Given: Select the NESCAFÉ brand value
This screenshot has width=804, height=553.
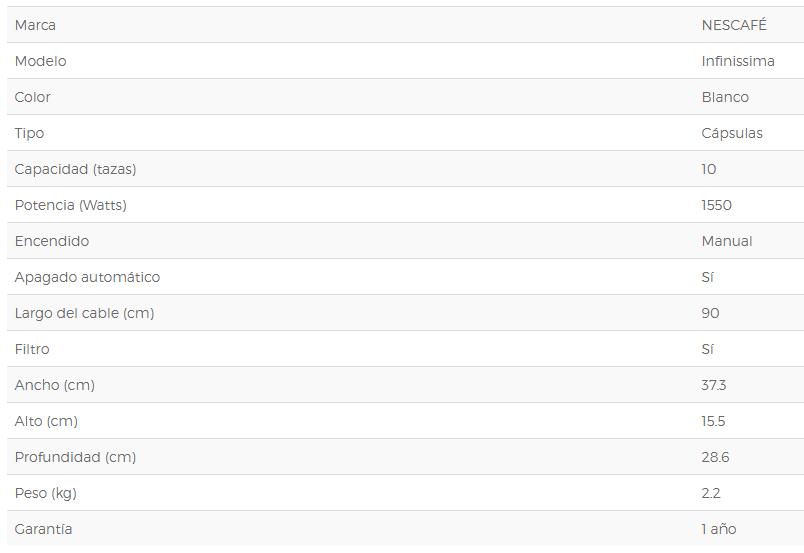Looking at the screenshot, I should (734, 25).
